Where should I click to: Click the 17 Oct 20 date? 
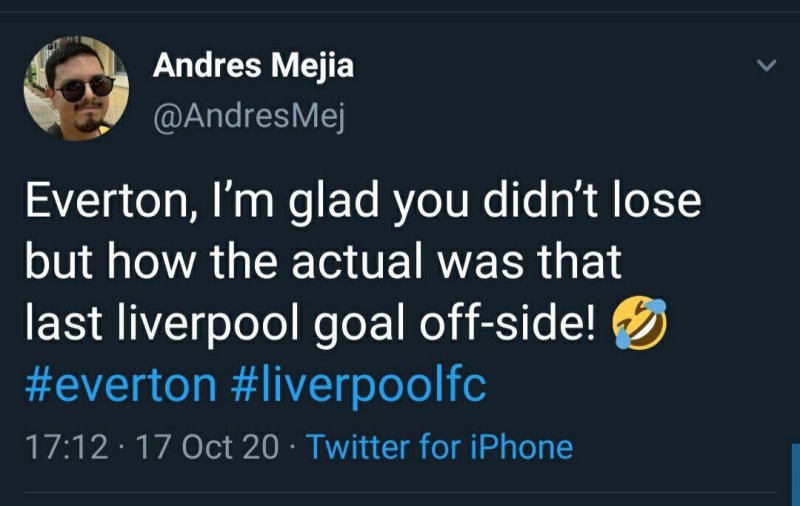click(207, 446)
